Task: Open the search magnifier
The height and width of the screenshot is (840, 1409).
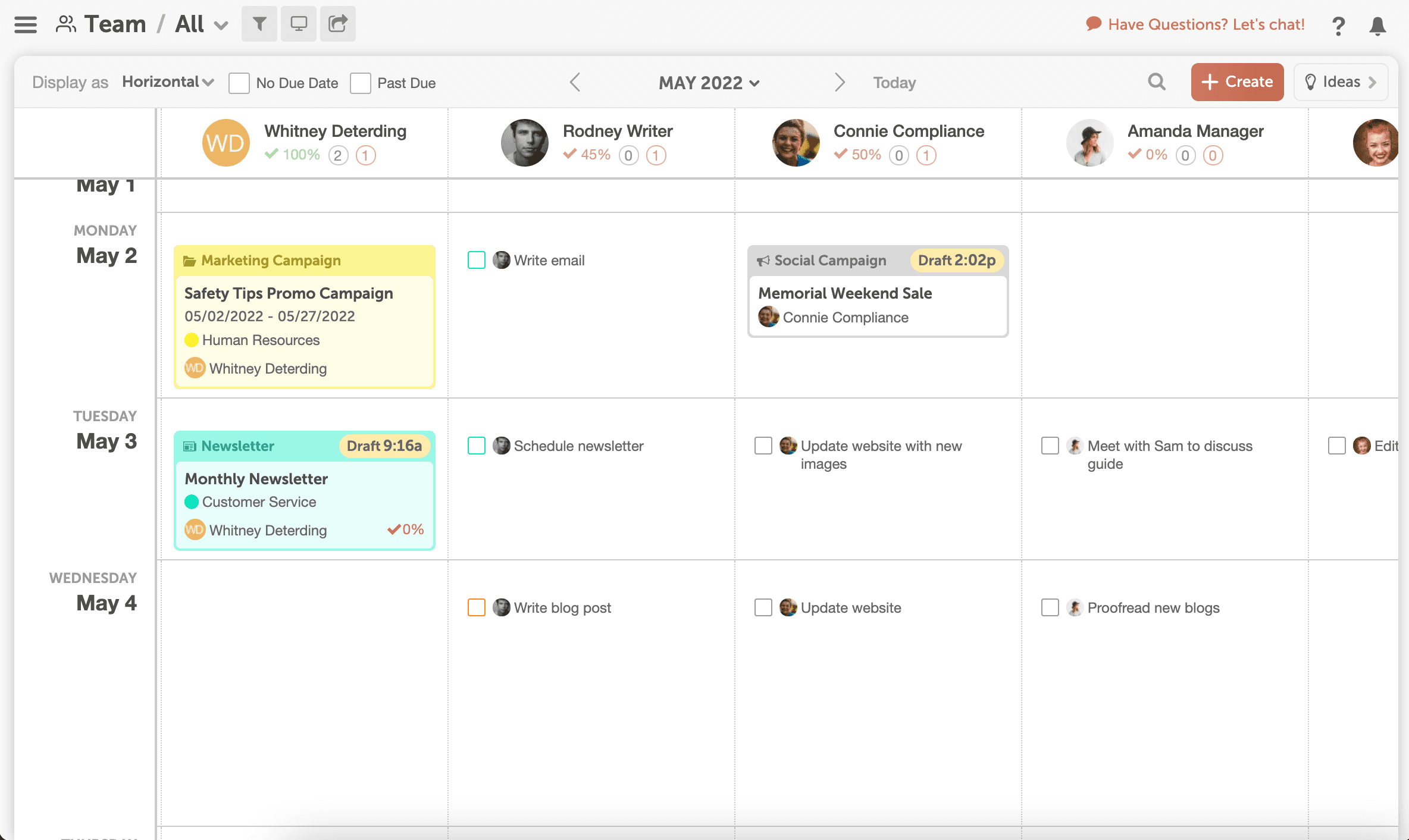Action: [1156, 82]
